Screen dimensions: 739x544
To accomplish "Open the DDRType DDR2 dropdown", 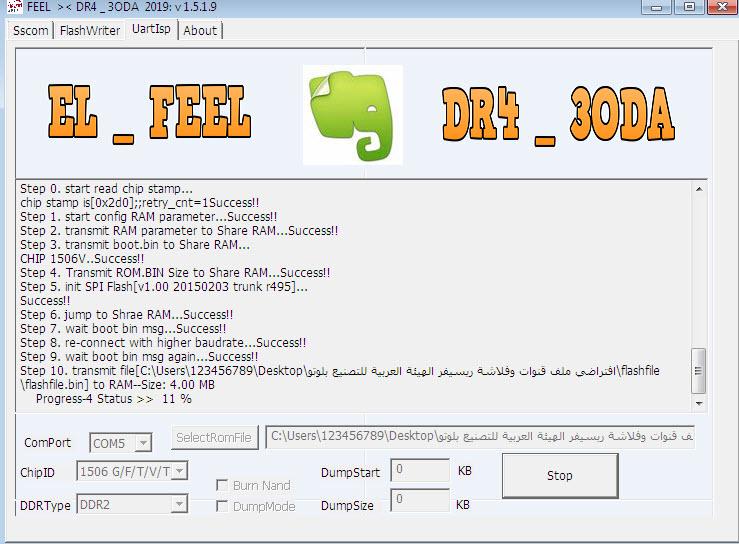I will [179, 504].
